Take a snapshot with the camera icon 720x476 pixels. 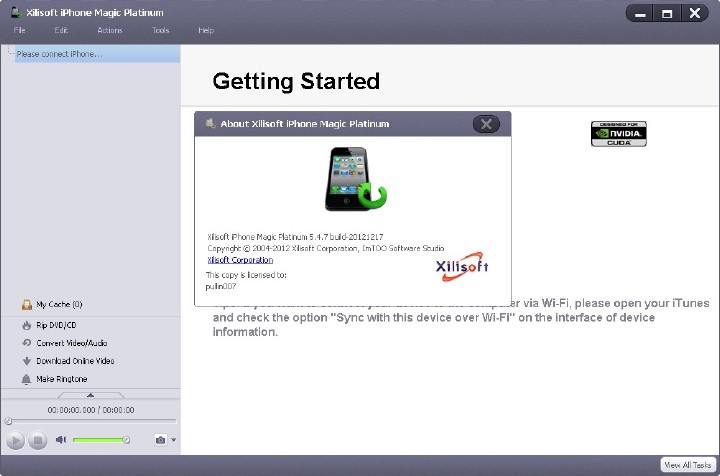[159, 440]
